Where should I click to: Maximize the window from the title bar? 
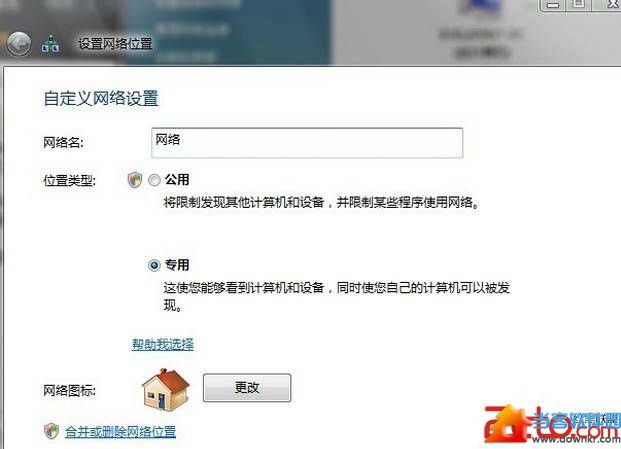point(579,5)
